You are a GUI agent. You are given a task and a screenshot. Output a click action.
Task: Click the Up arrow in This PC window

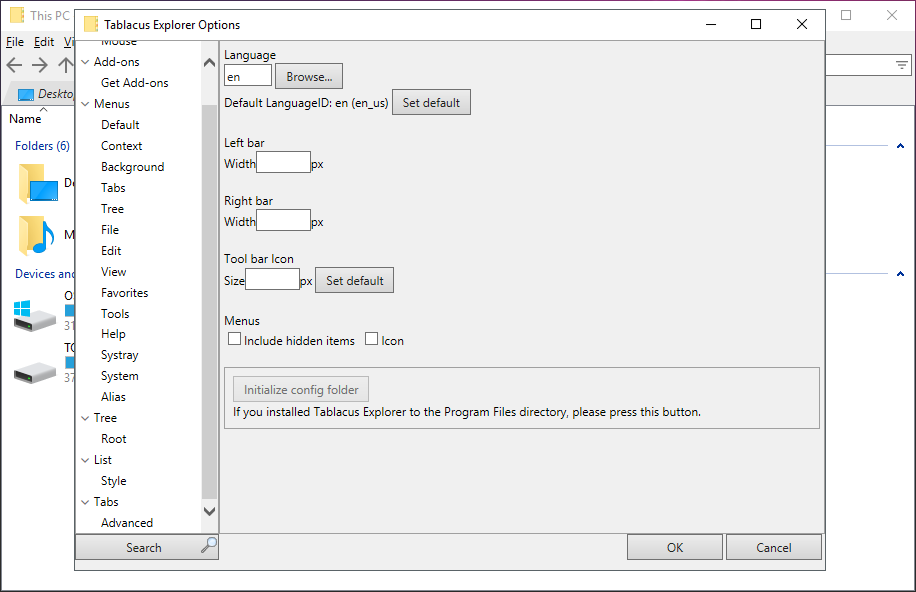65,65
